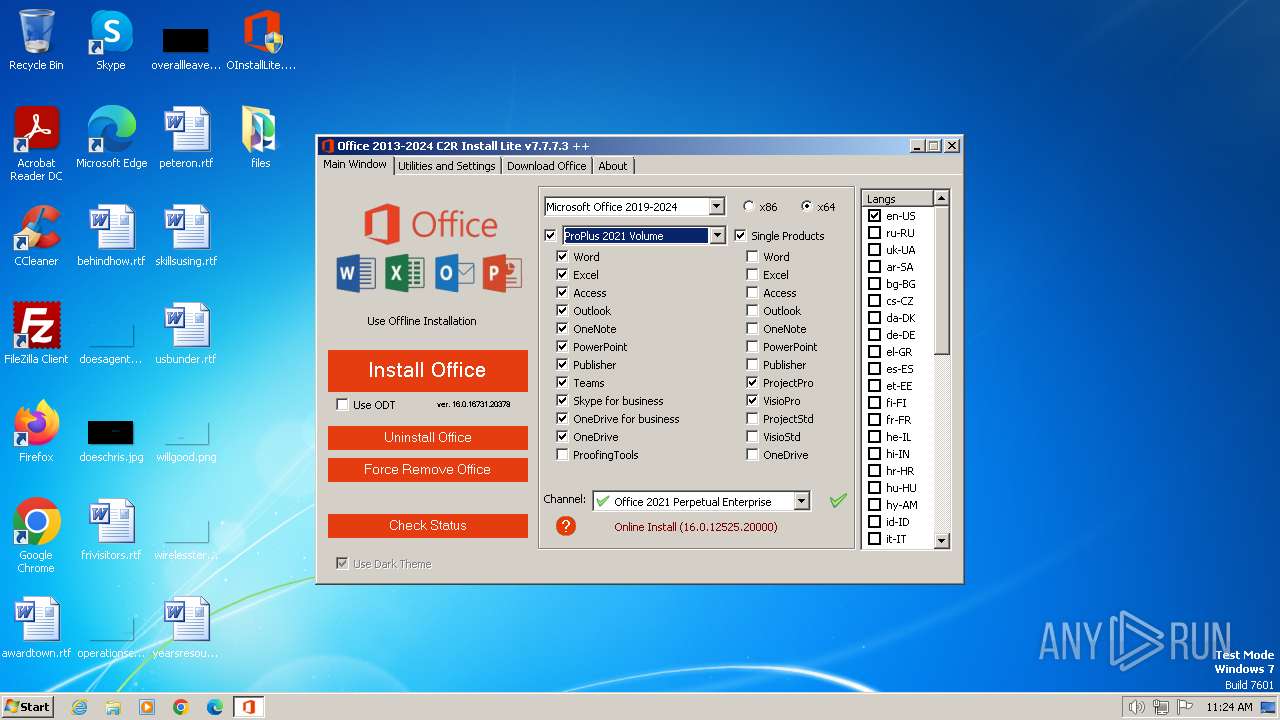Click the red question mark help icon
1280x720 pixels.
click(566, 526)
